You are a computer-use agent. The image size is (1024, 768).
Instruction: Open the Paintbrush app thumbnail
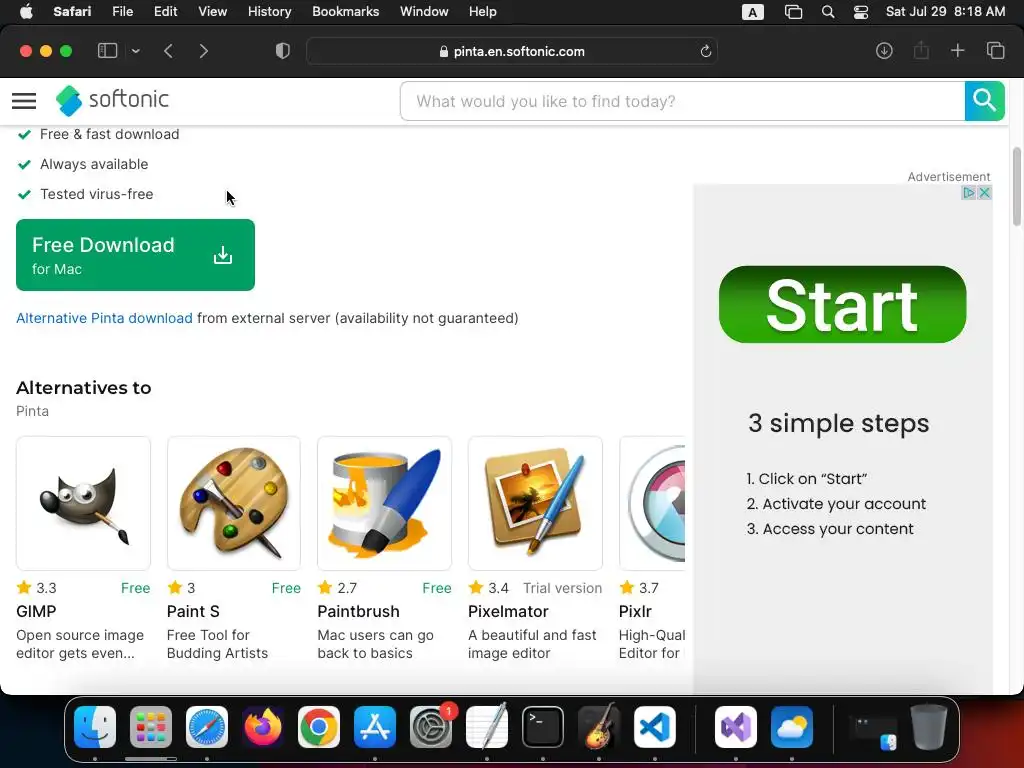point(385,503)
